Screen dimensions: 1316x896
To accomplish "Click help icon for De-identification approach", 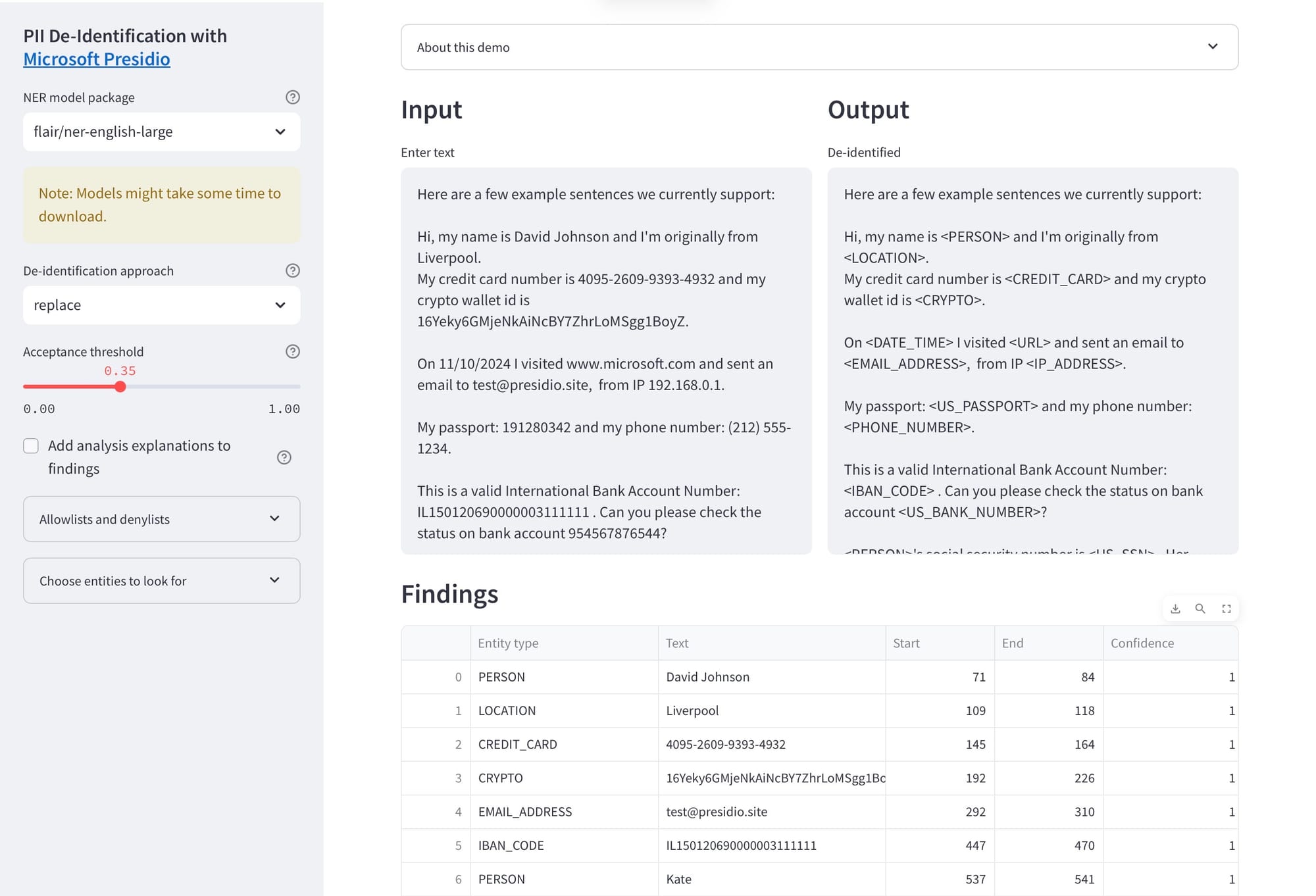I will [293, 270].
